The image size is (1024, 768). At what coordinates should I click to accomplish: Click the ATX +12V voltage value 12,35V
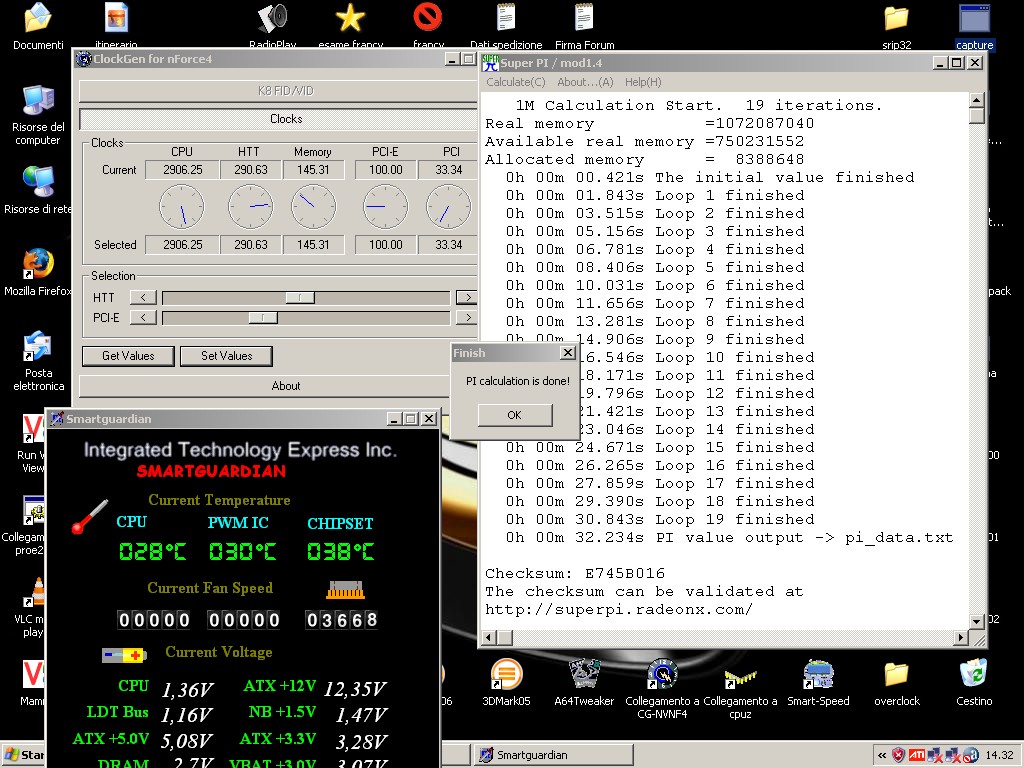(x=355, y=689)
